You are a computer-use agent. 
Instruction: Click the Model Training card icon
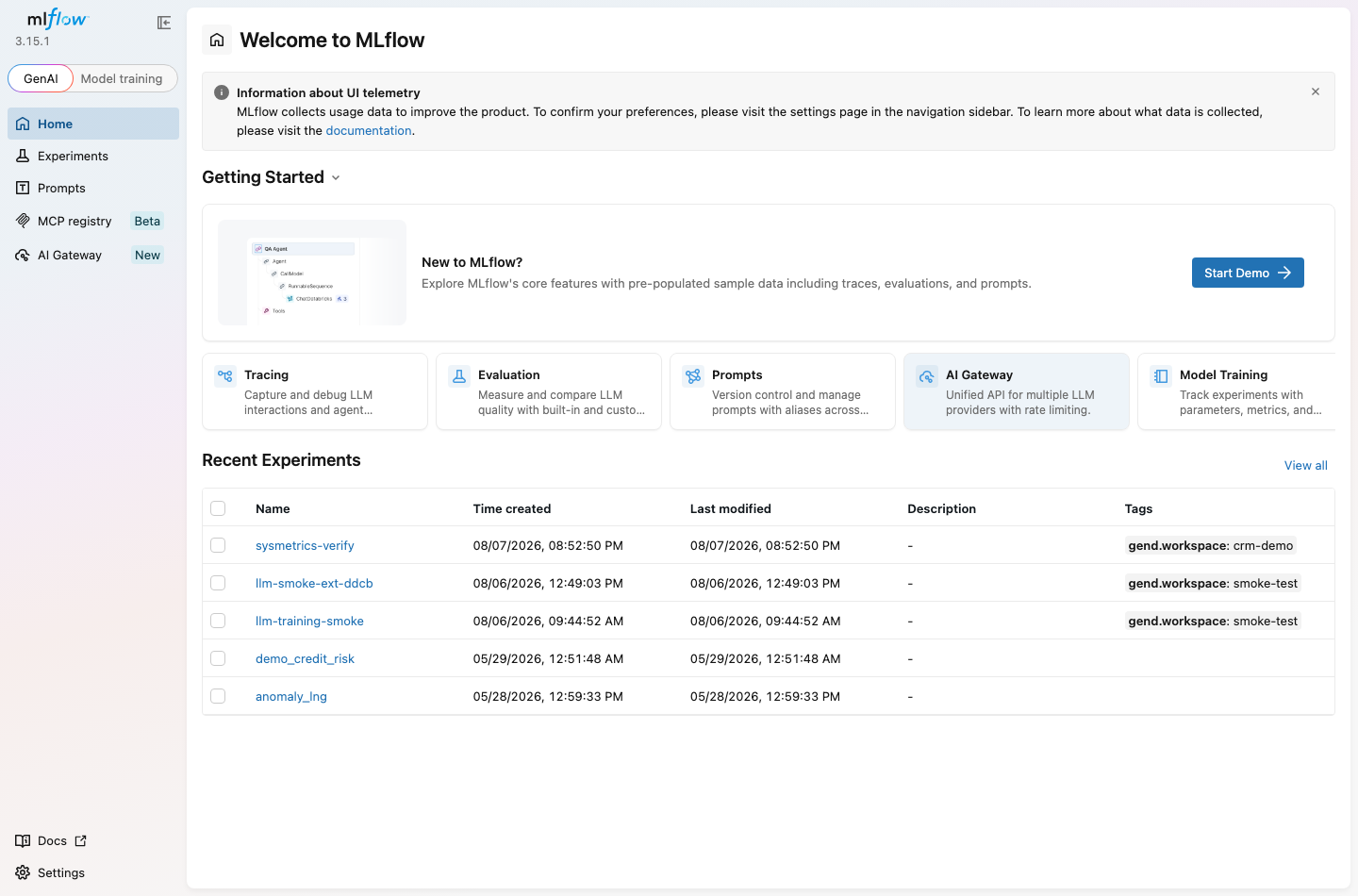click(1161, 376)
